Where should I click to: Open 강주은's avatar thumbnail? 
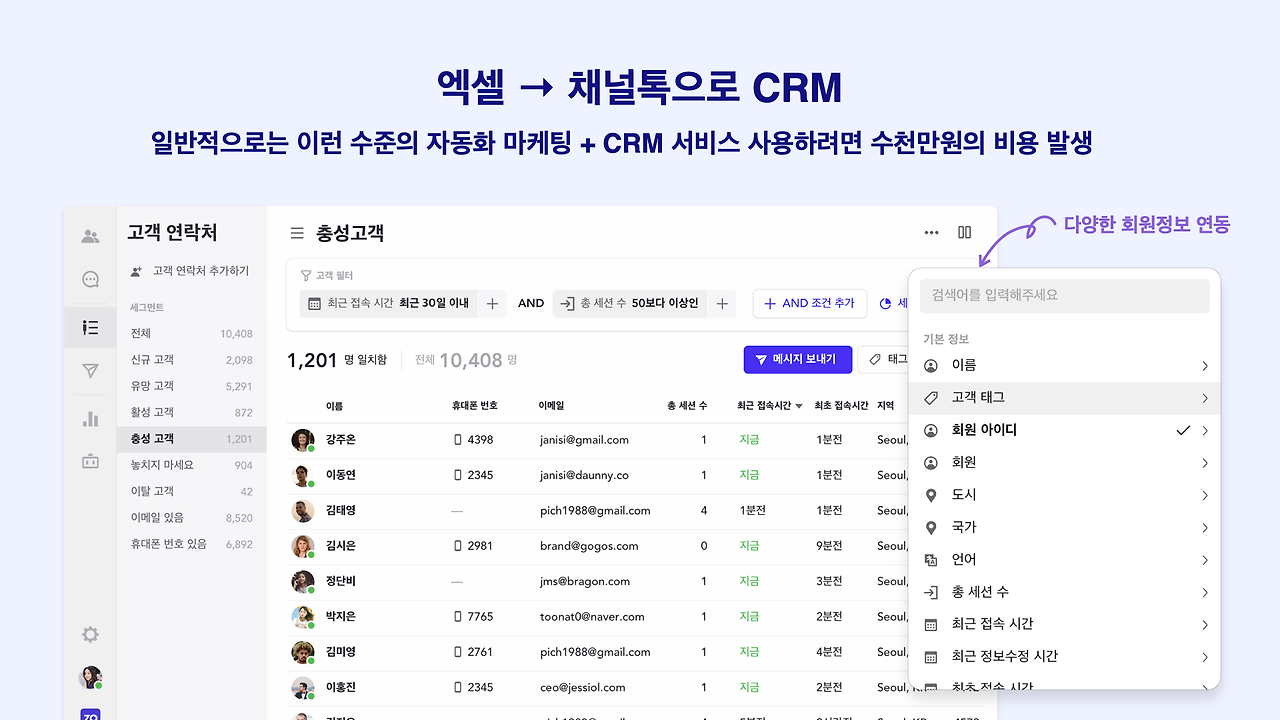point(302,440)
